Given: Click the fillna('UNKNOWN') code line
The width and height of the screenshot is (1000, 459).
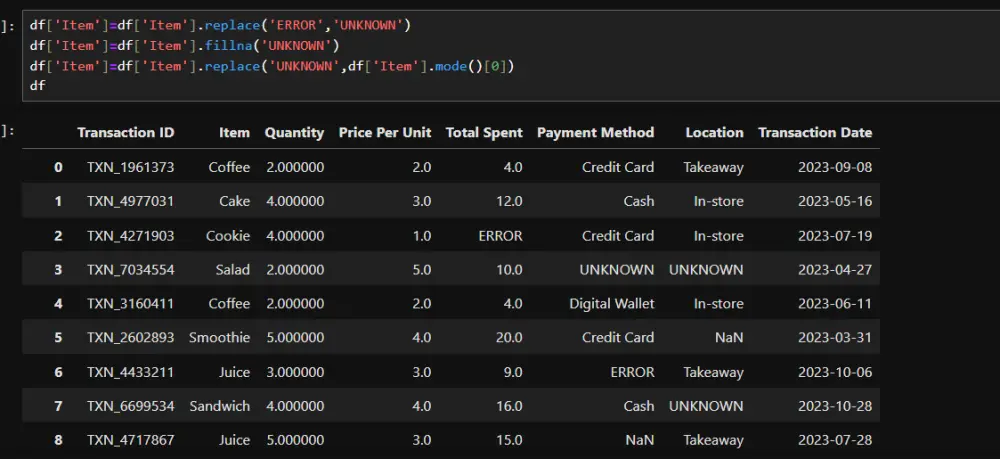Looking at the screenshot, I should (185, 46).
